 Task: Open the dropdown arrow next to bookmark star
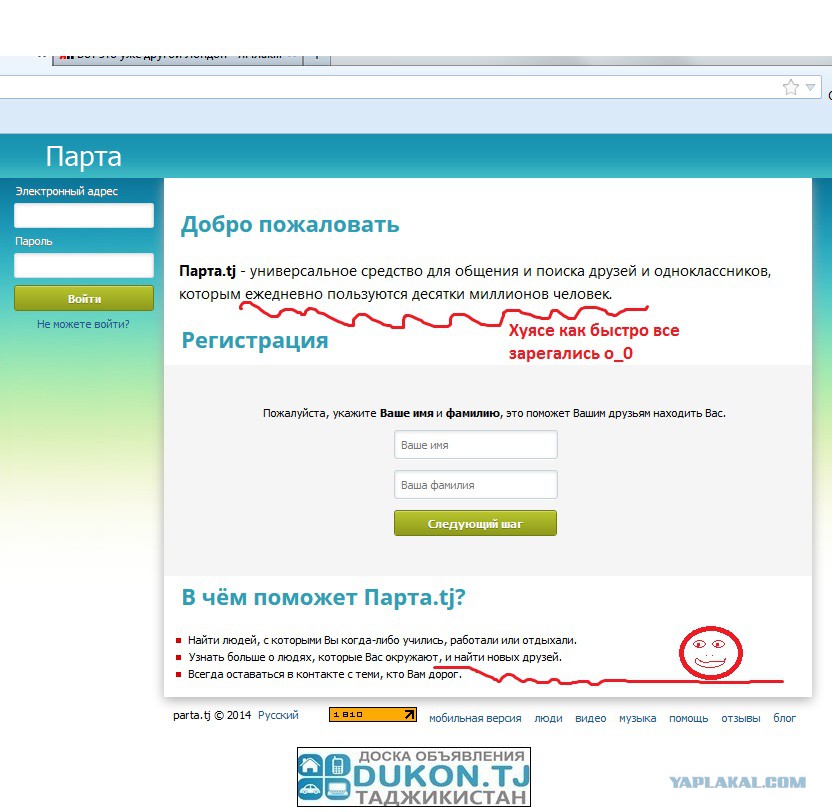[810, 87]
